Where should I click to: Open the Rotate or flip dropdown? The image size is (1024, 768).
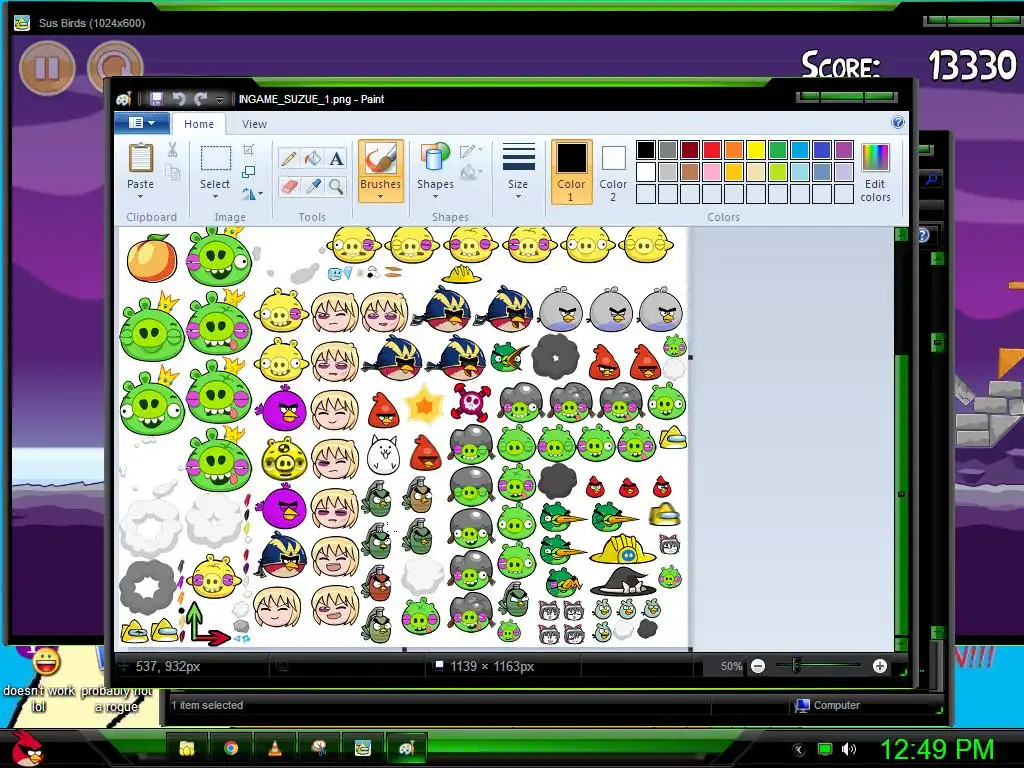[x=252, y=194]
